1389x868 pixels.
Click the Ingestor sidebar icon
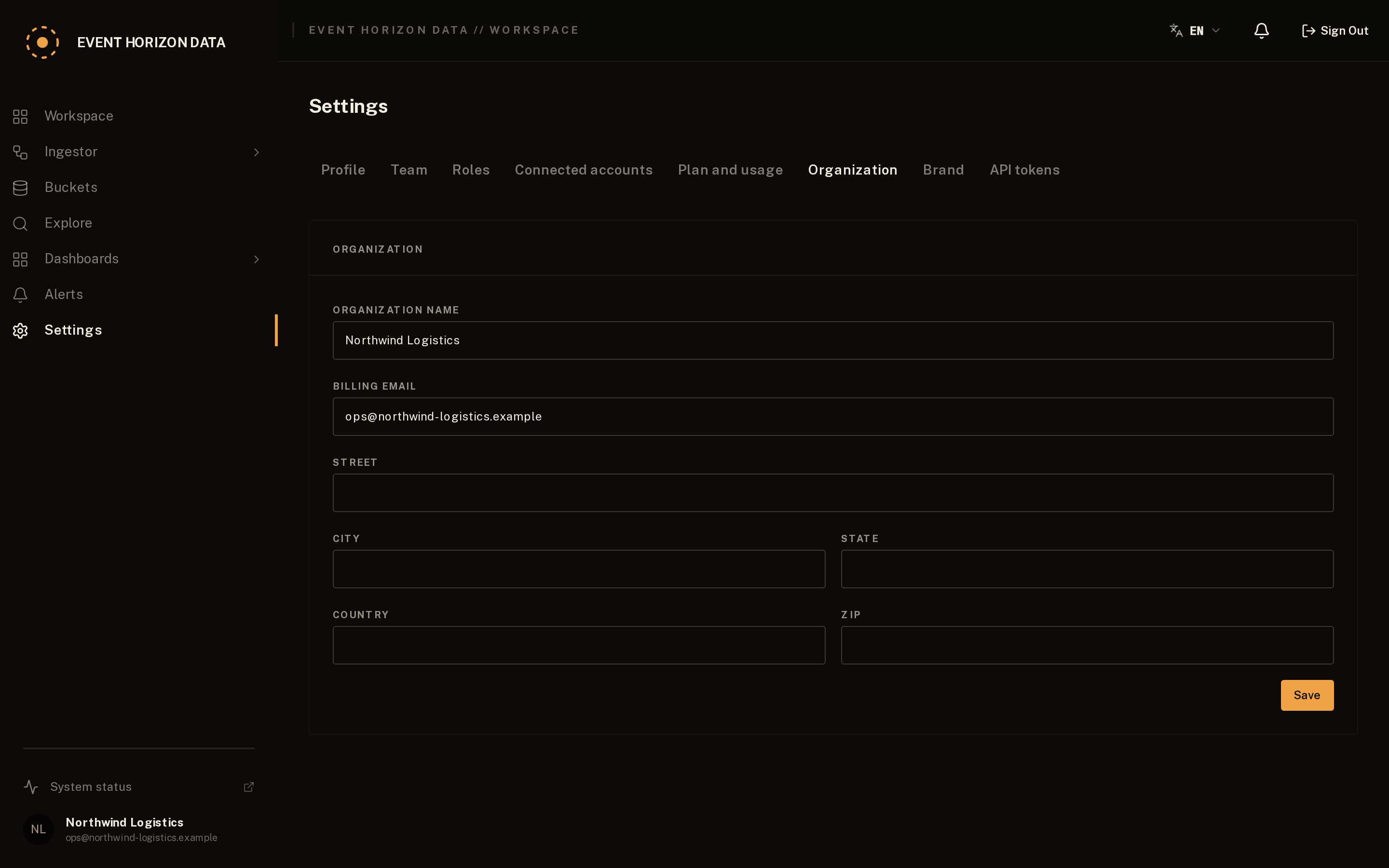[20, 152]
